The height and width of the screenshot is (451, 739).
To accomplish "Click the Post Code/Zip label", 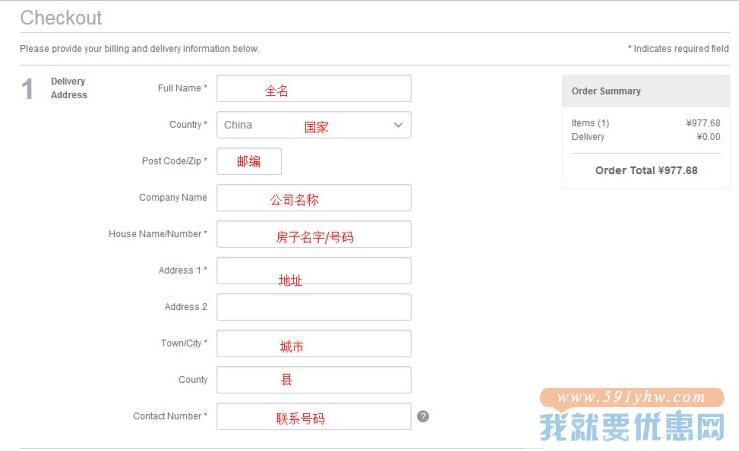I will pyautogui.click(x=174, y=161).
